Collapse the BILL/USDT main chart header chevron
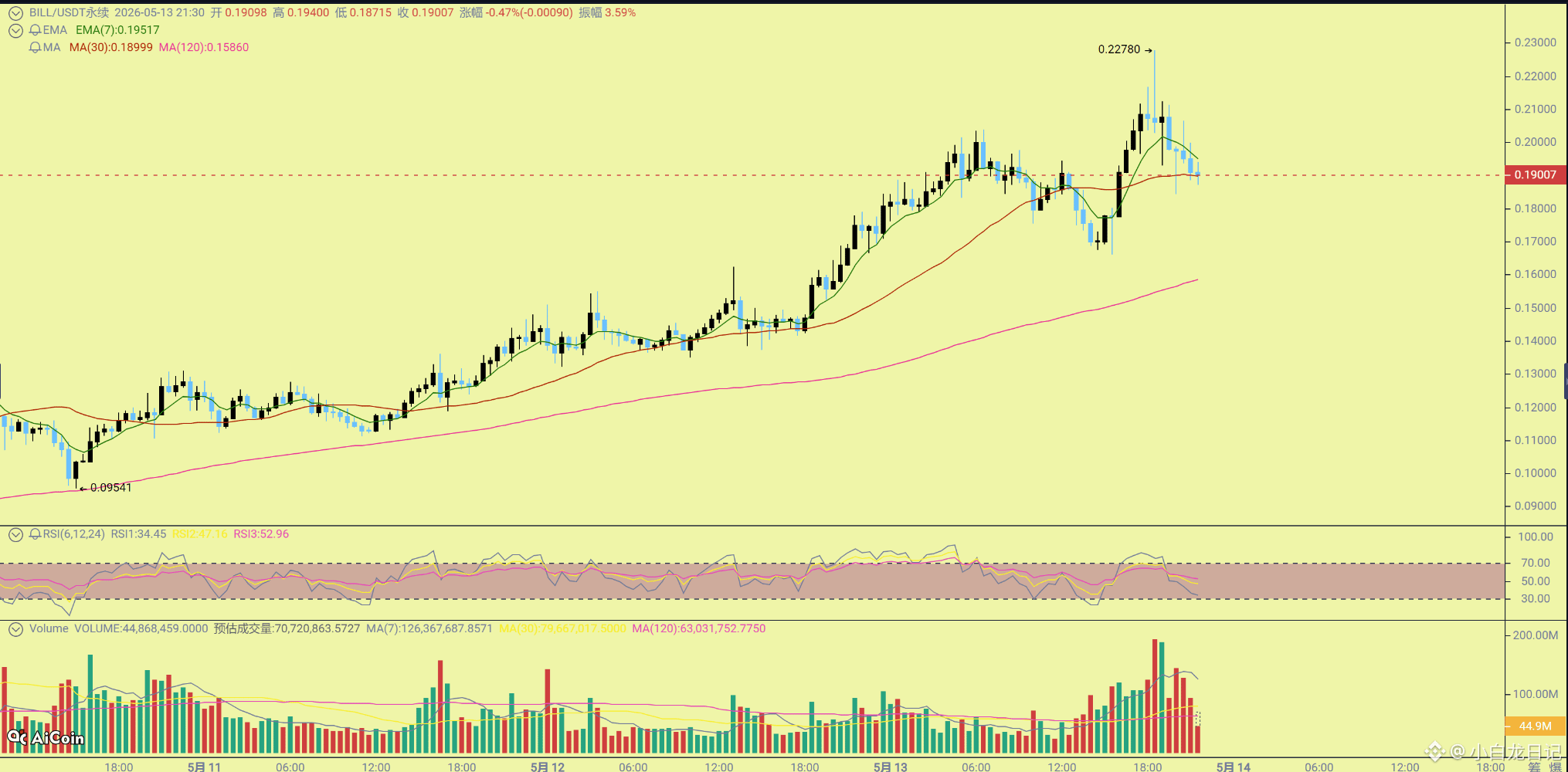 coord(15,13)
